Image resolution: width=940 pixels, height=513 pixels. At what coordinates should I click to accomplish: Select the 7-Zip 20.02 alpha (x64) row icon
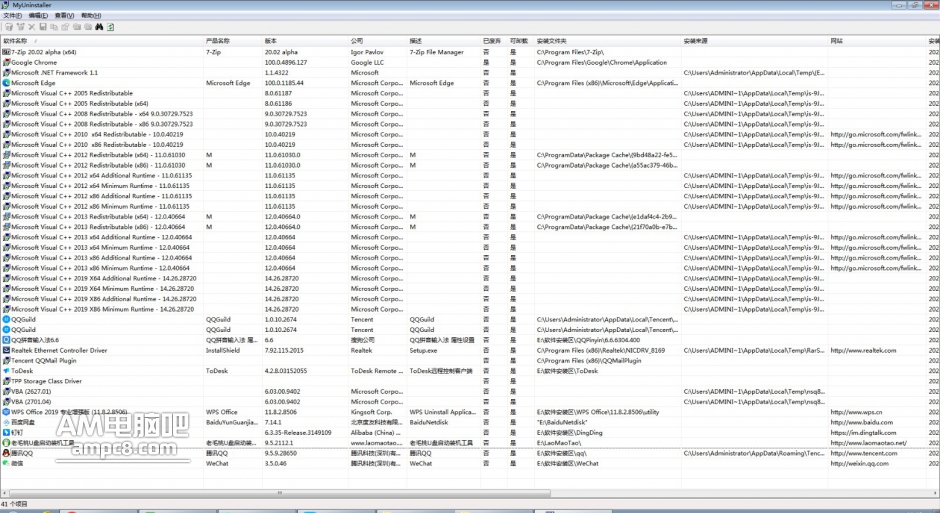coord(6,52)
